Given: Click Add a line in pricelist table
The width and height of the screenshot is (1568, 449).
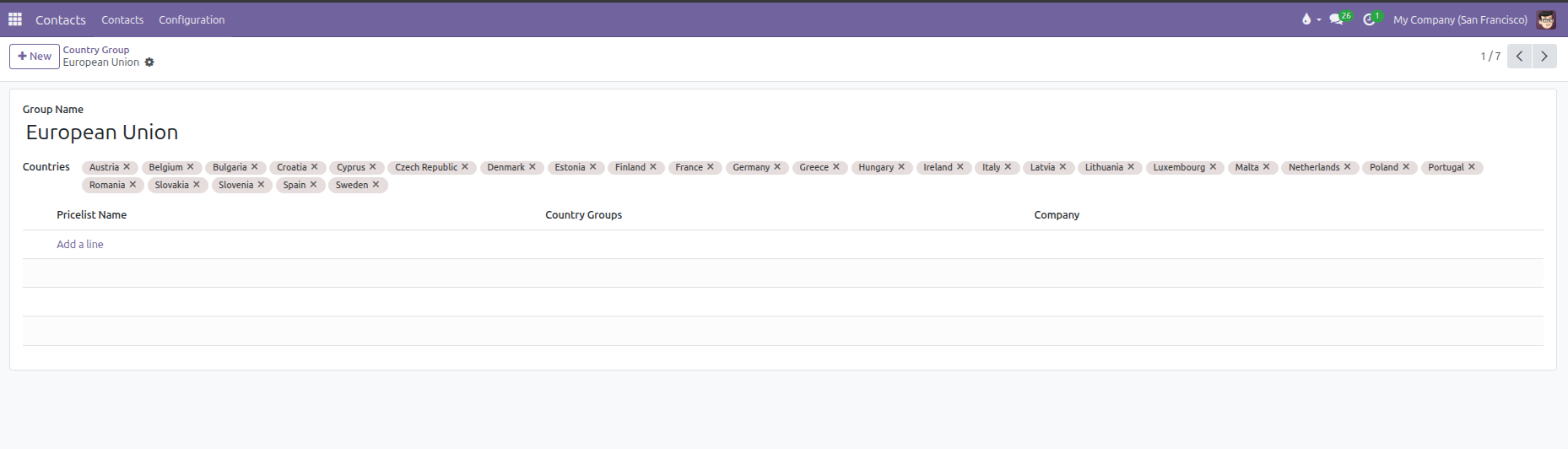Looking at the screenshot, I should 80,244.
